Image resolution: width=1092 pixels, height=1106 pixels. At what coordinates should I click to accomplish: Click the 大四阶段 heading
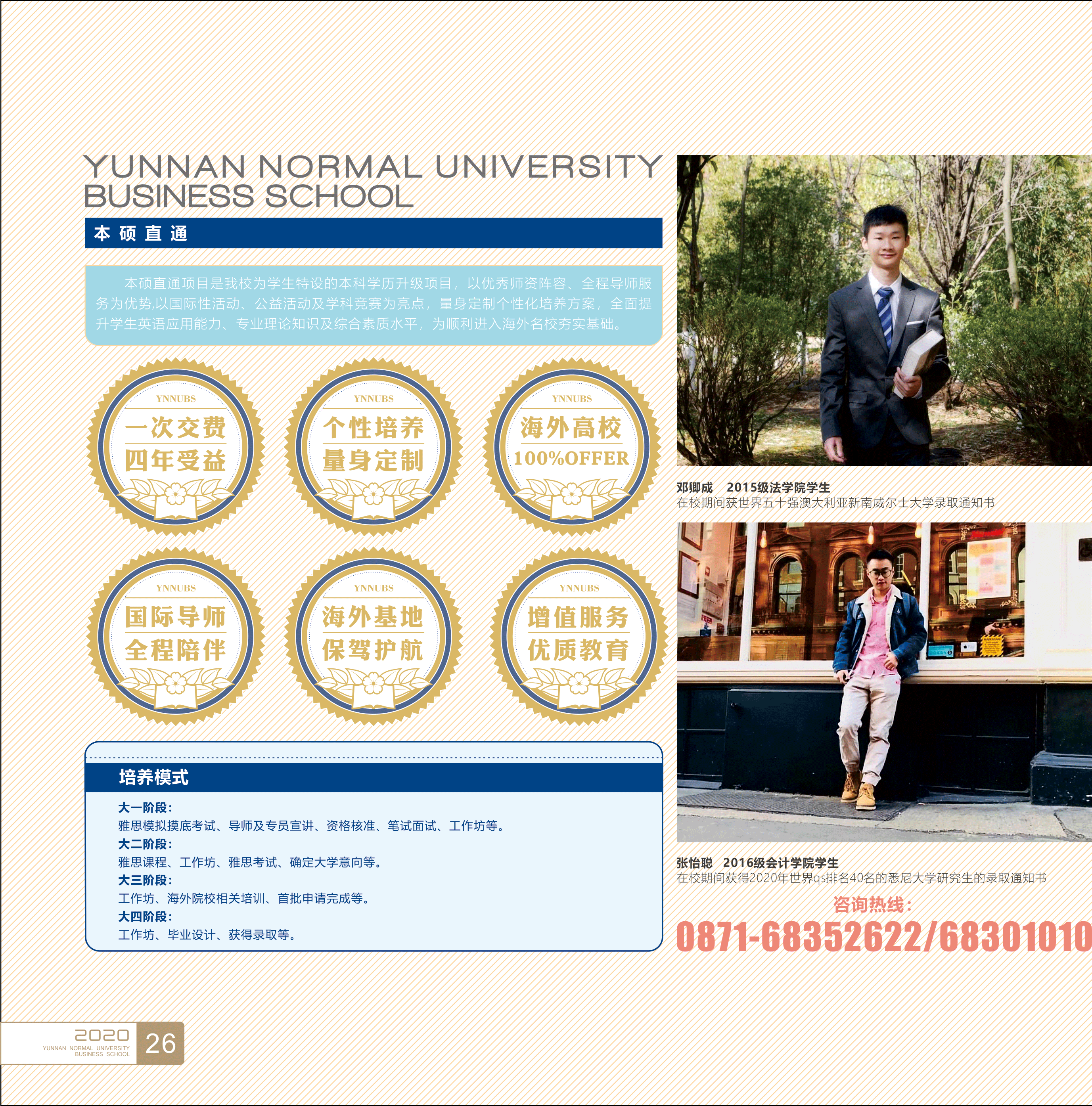(145, 917)
